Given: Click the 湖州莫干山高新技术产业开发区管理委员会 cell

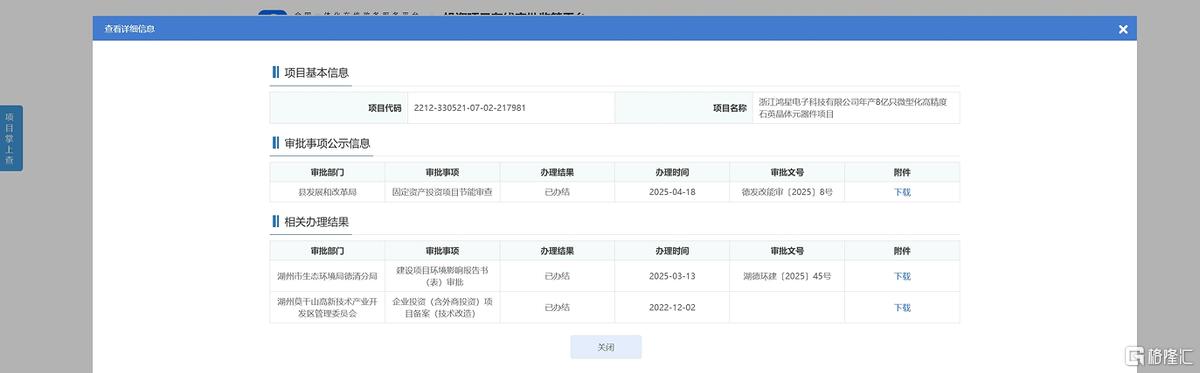Looking at the screenshot, I should [327, 308].
